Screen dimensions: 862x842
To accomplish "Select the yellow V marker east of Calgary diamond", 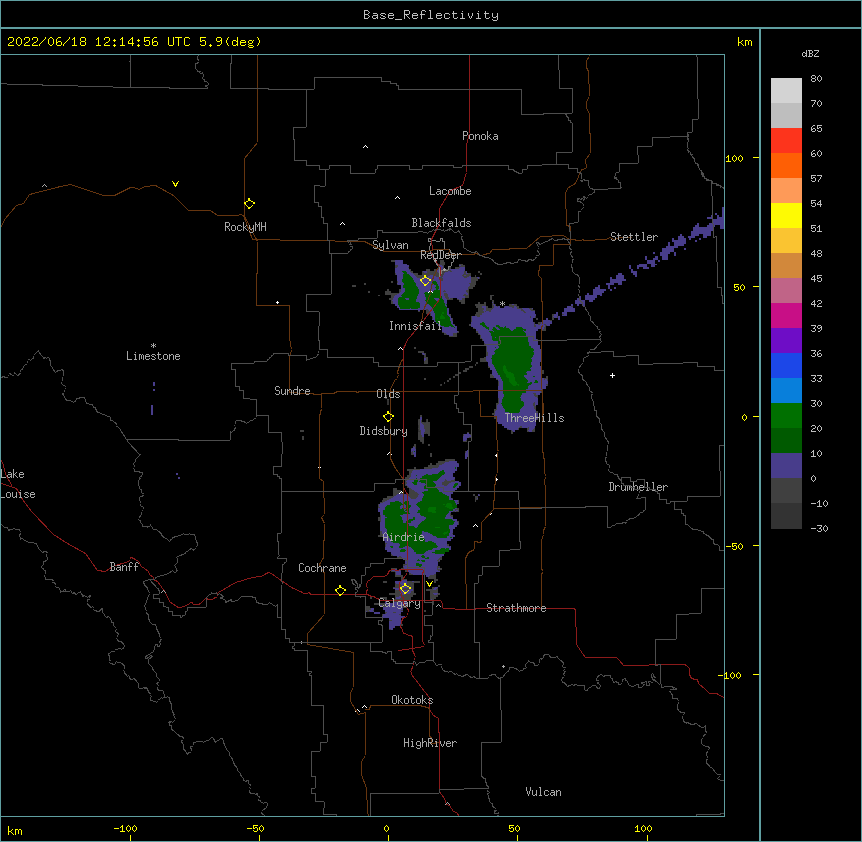I will (x=429, y=583).
